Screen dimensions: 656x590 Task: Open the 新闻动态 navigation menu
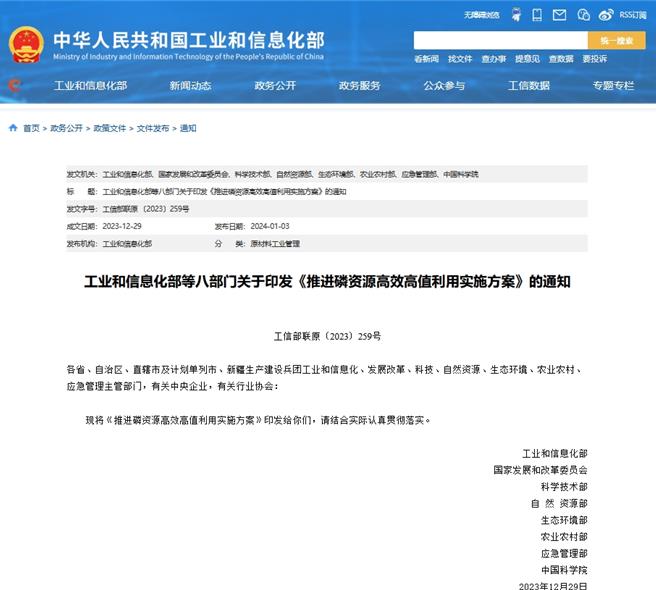(190, 86)
